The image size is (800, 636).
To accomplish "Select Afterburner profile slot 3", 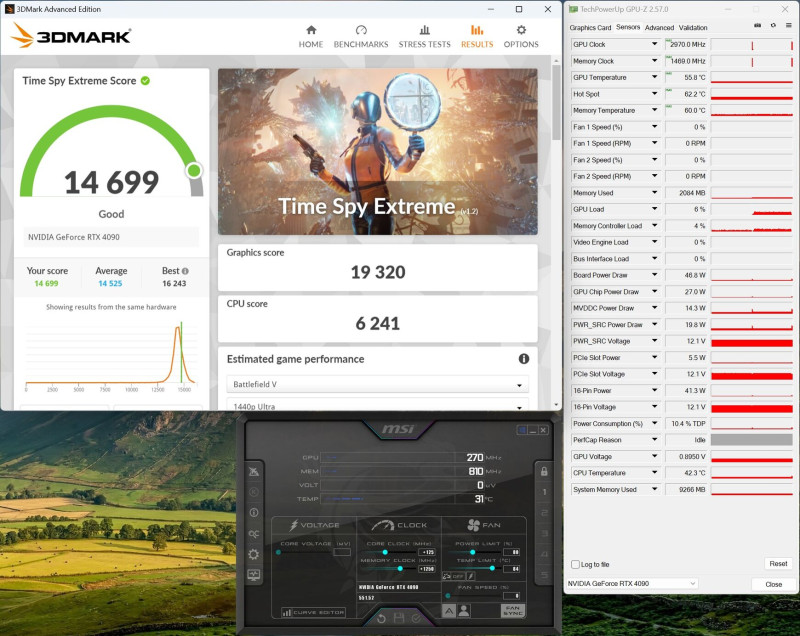I will click(x=544, y=533).
